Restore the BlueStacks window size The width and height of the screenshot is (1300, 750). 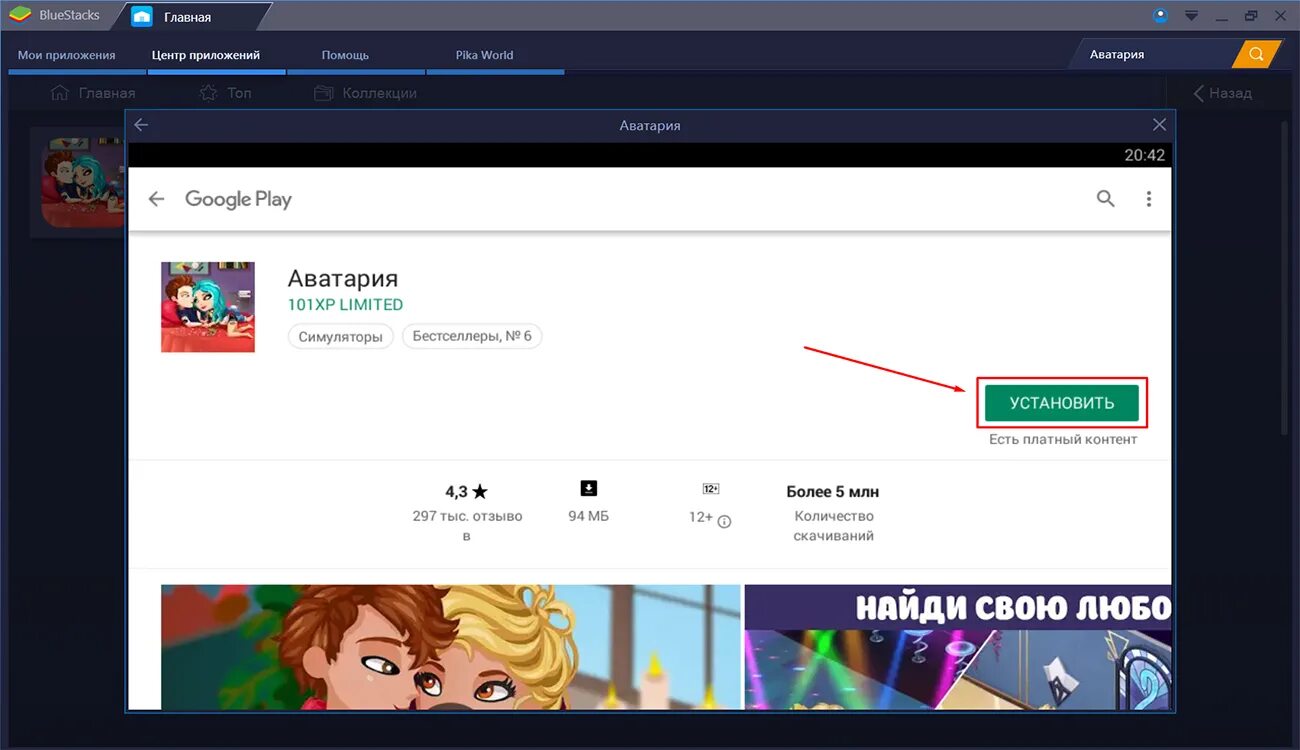tap(1251, 15)
